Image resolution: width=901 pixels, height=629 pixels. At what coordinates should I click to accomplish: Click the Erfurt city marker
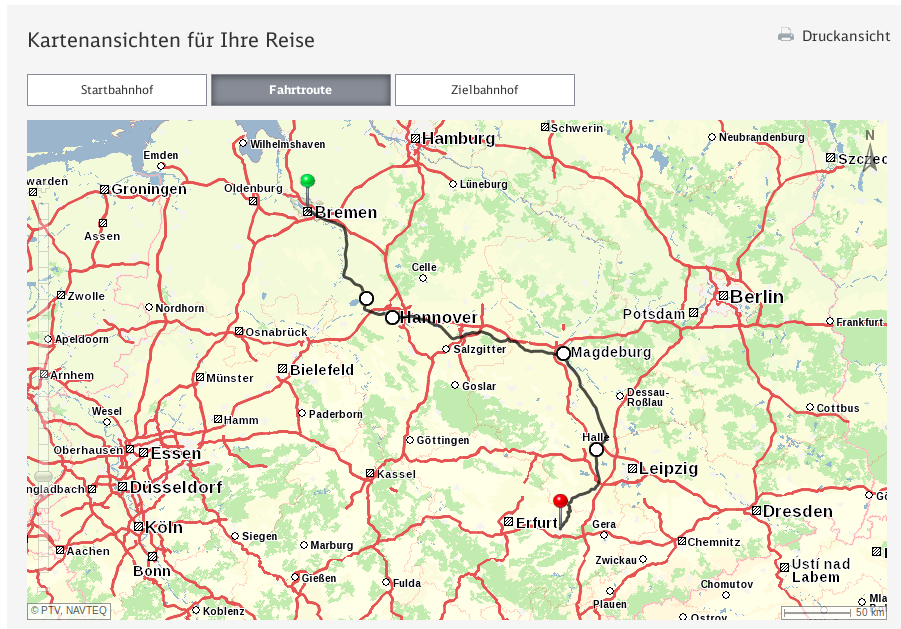pos(508,522)
